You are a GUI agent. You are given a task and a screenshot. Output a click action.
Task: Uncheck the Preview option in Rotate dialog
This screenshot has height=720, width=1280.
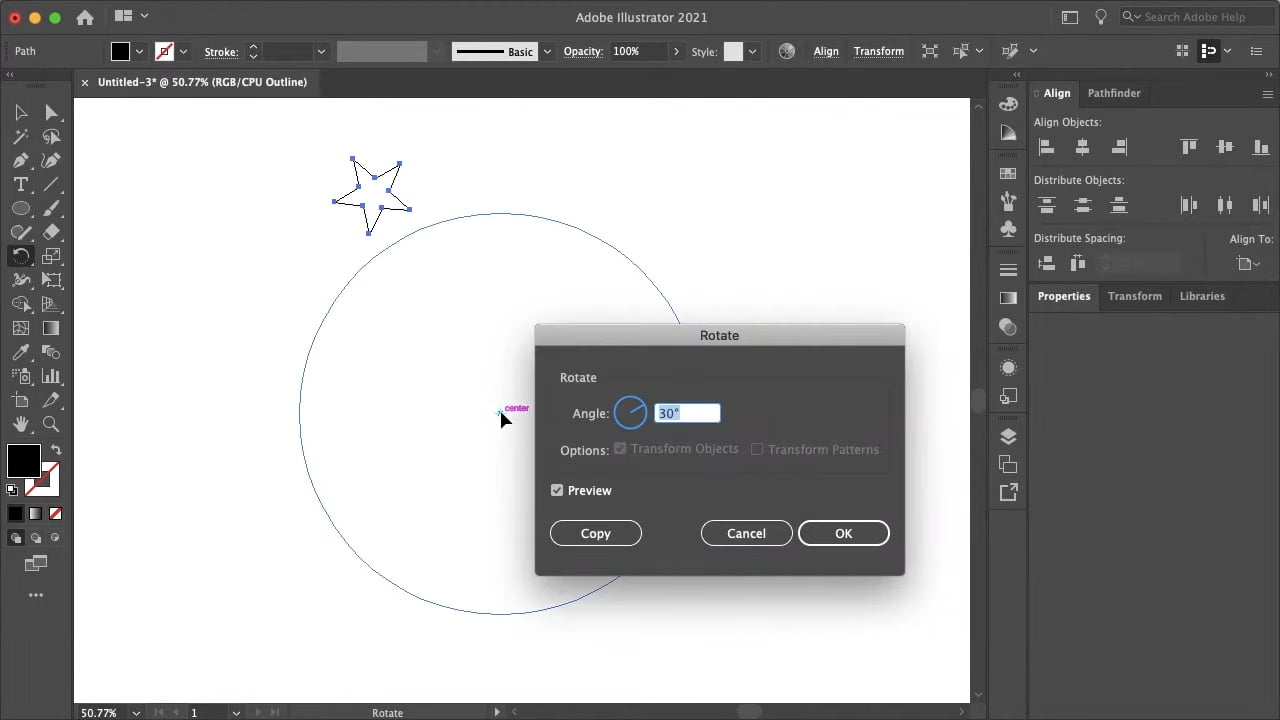click(557, 490)
